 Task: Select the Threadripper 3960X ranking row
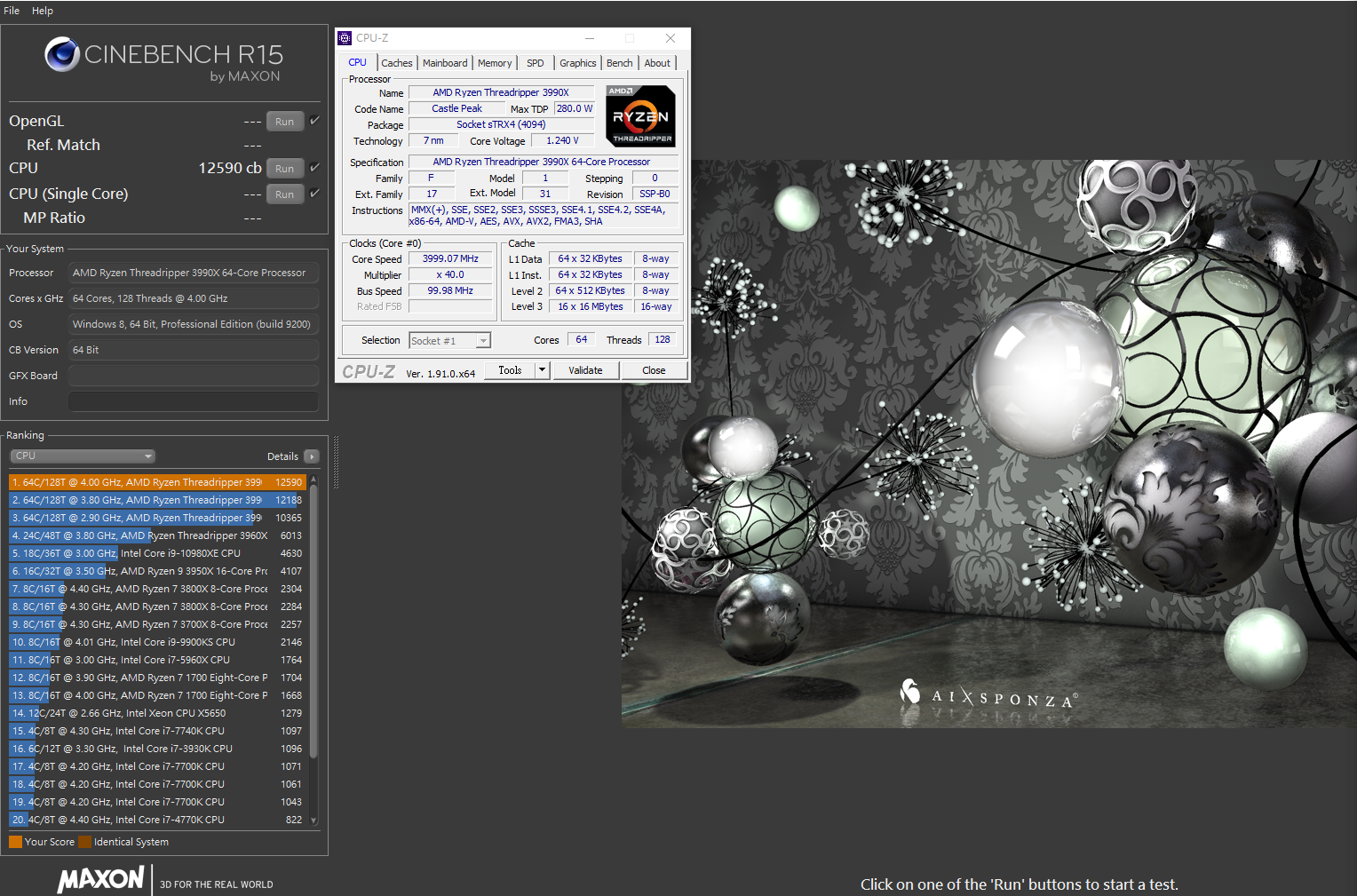click(x=157, y=535)
